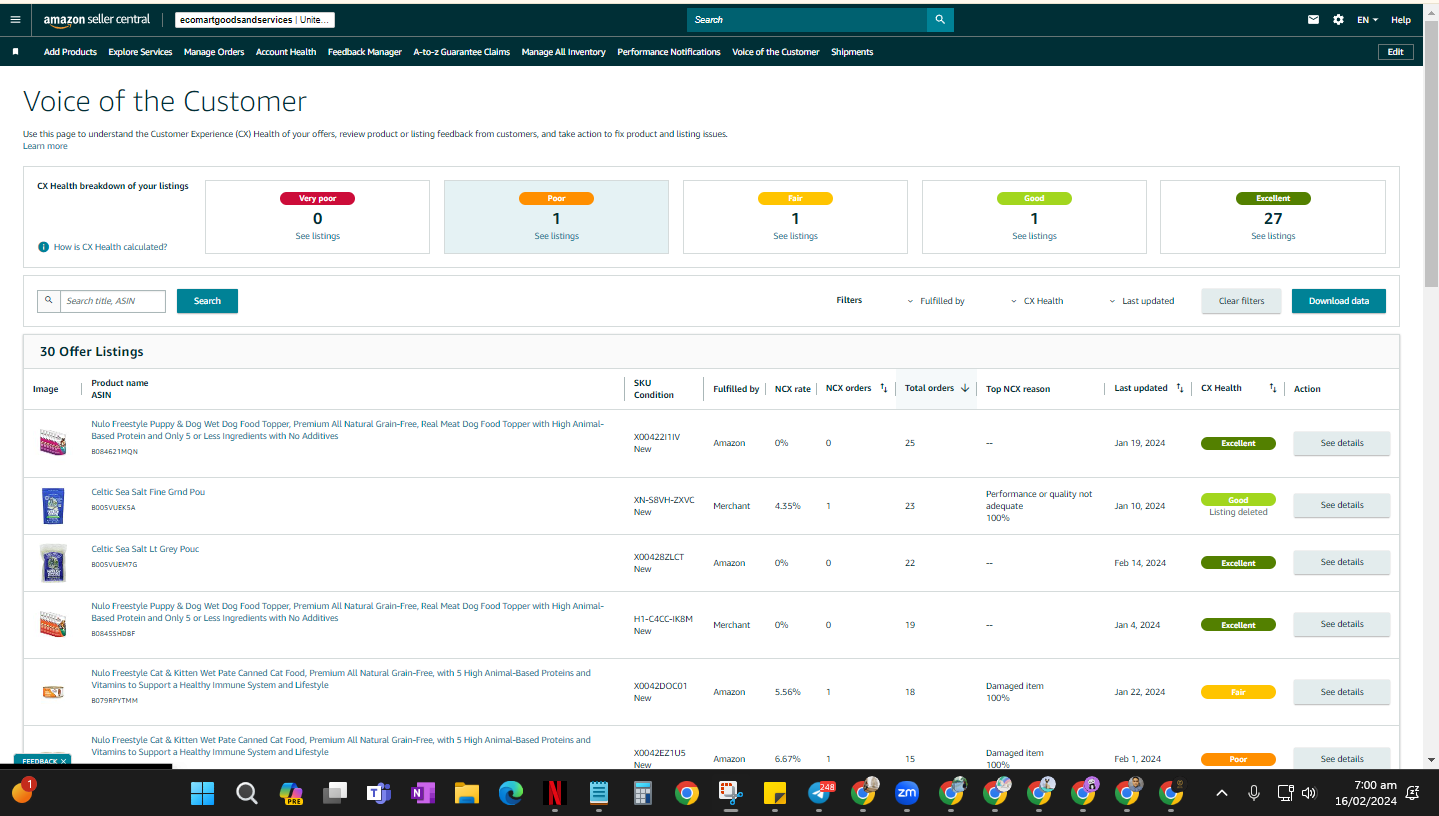Click the Edit navigation button
The width and height of the screenshot is (1439, 816).
point(1395,52)
